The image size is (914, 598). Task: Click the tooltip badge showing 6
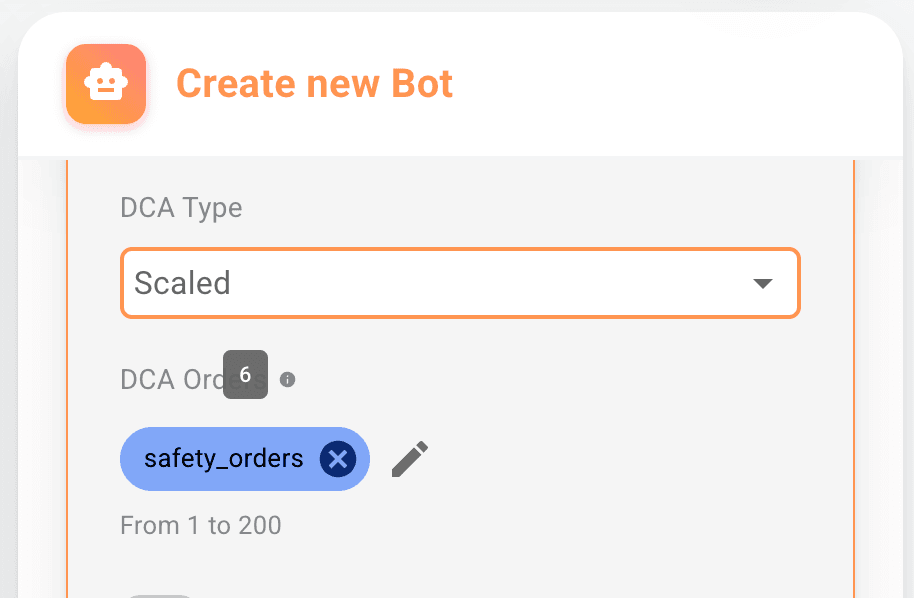coord(245,375)
